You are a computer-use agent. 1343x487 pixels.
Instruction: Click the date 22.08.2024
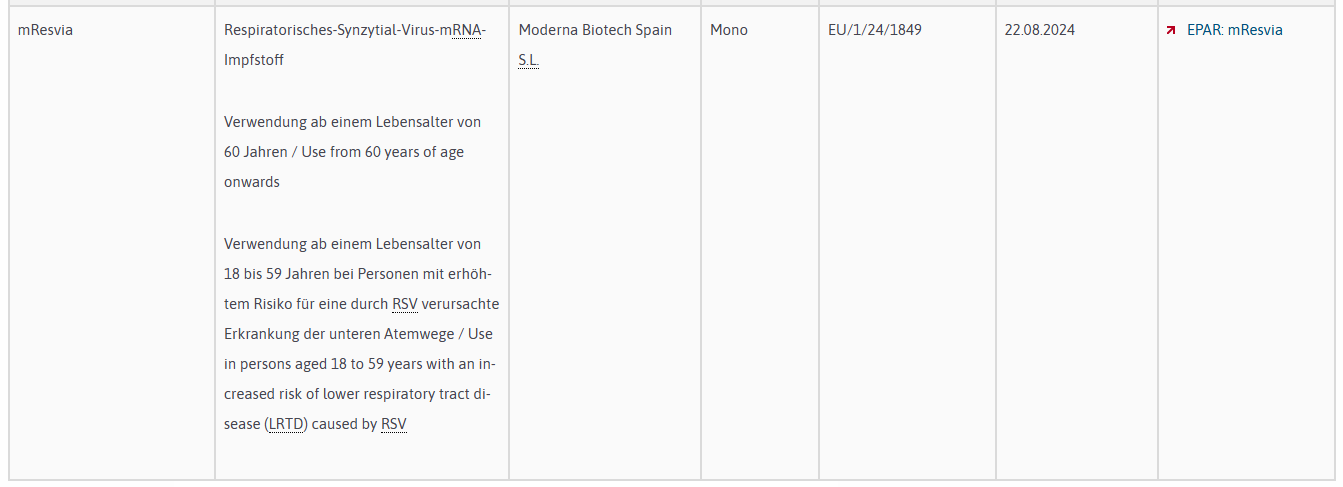click(1039, 30)
